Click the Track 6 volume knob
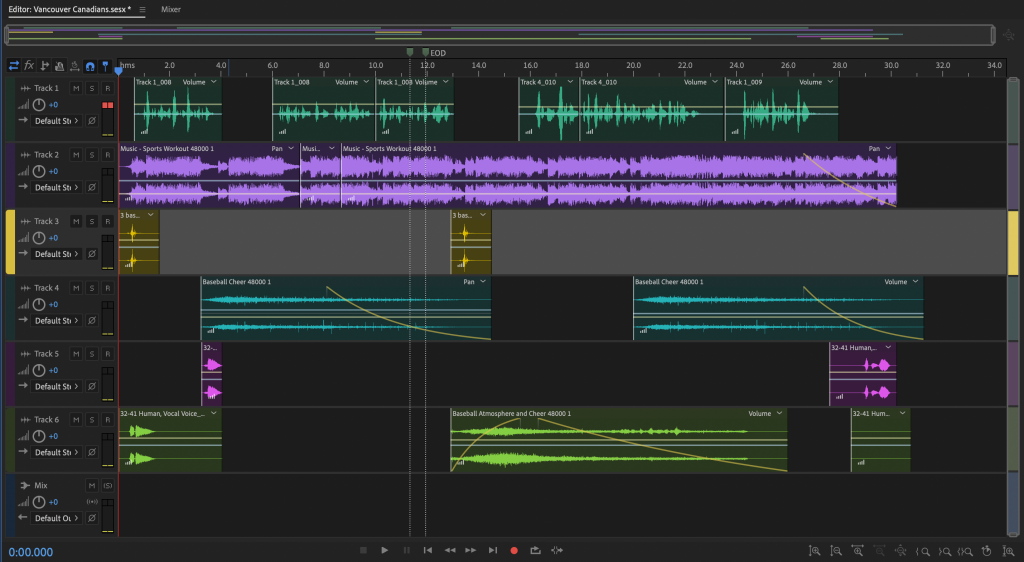Image resolution: width=1024 pixels, height=562 pixels. point(38,436)
